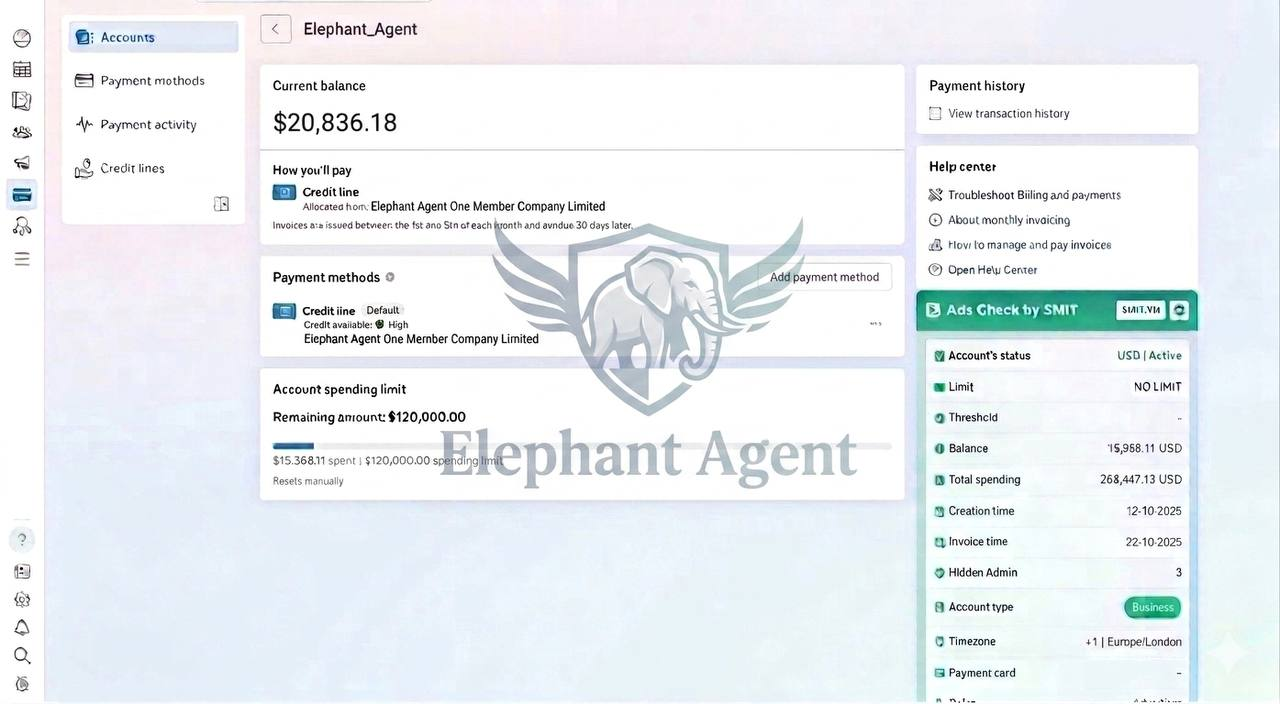This screenshot has width=1280, height=704.
Task: Click the info icon beside Payment methods heading
Action: (390, 277)
